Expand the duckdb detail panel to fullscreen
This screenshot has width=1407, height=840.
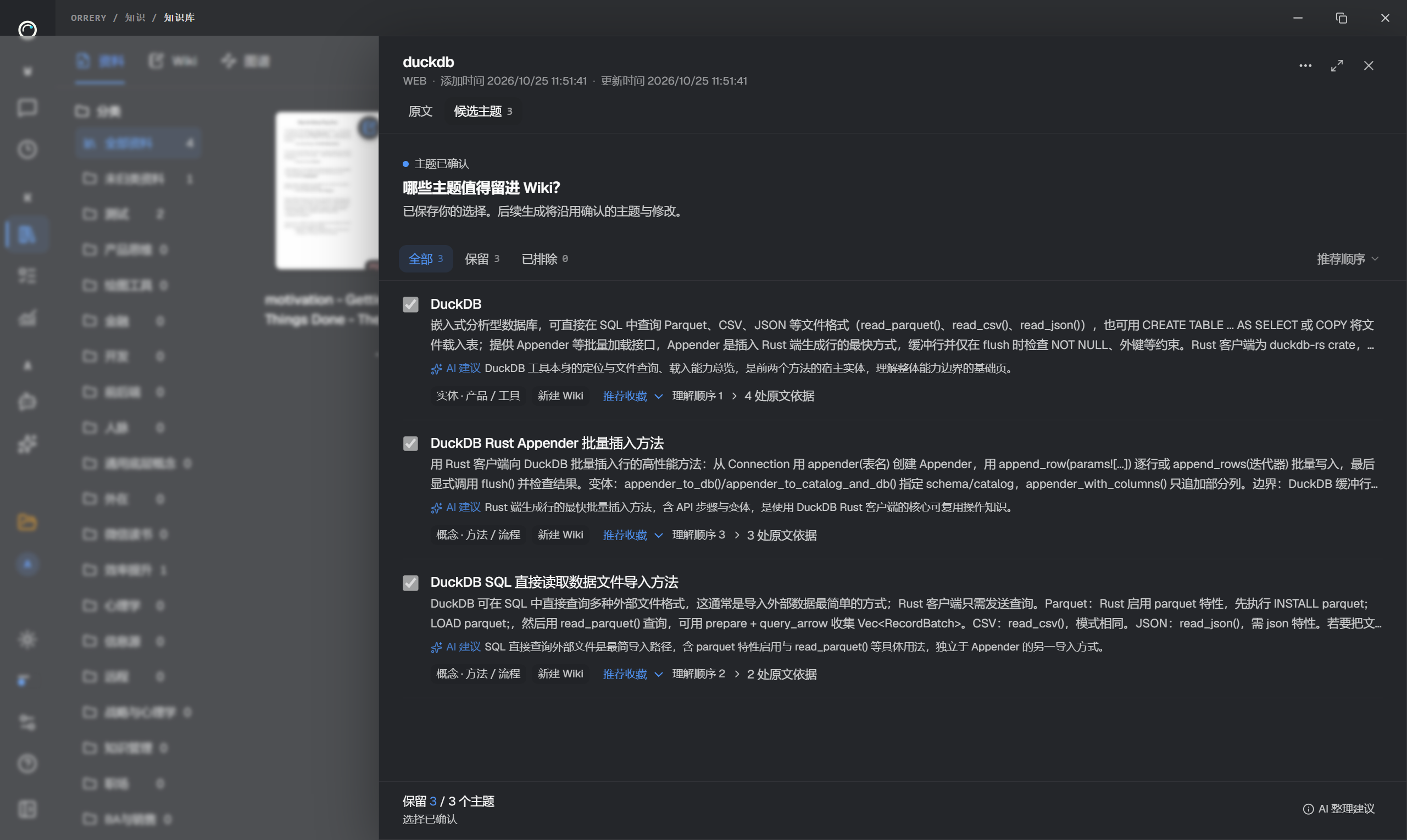1336,66
